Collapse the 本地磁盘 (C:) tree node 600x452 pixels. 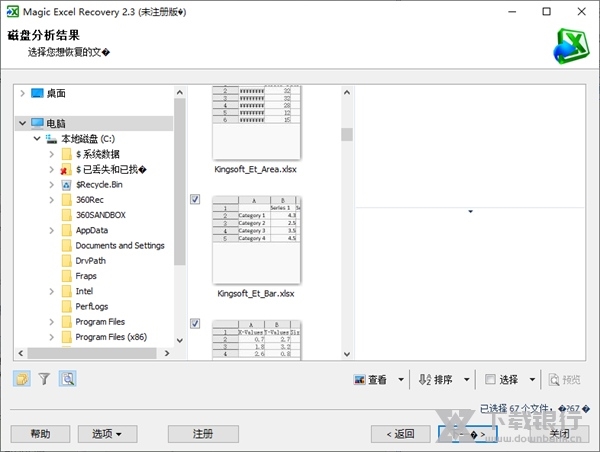(37, 139)
